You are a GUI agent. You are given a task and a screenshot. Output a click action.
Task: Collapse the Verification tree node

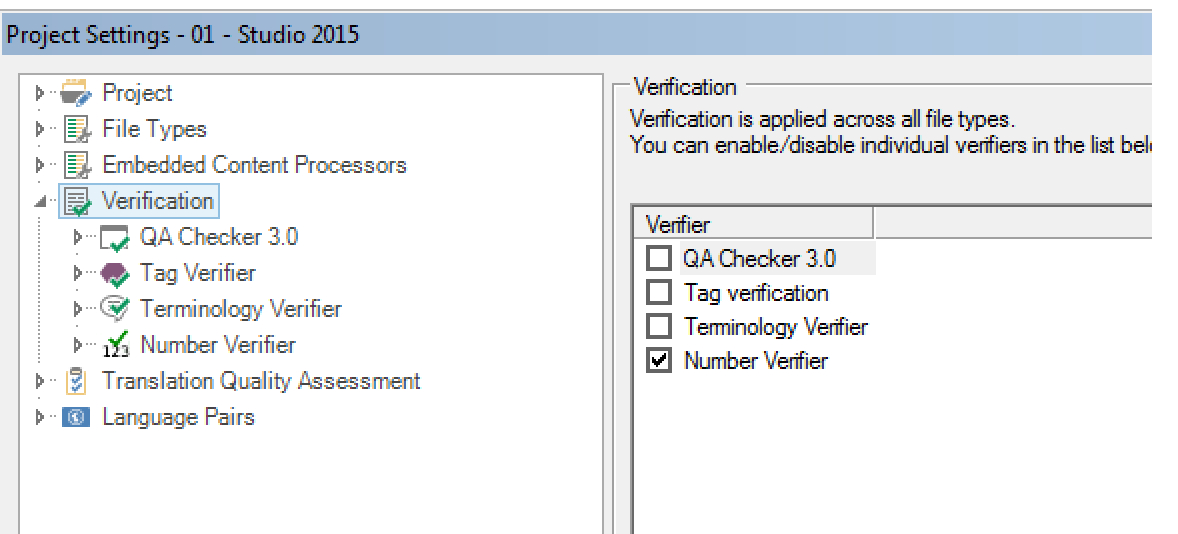point(40,202)
